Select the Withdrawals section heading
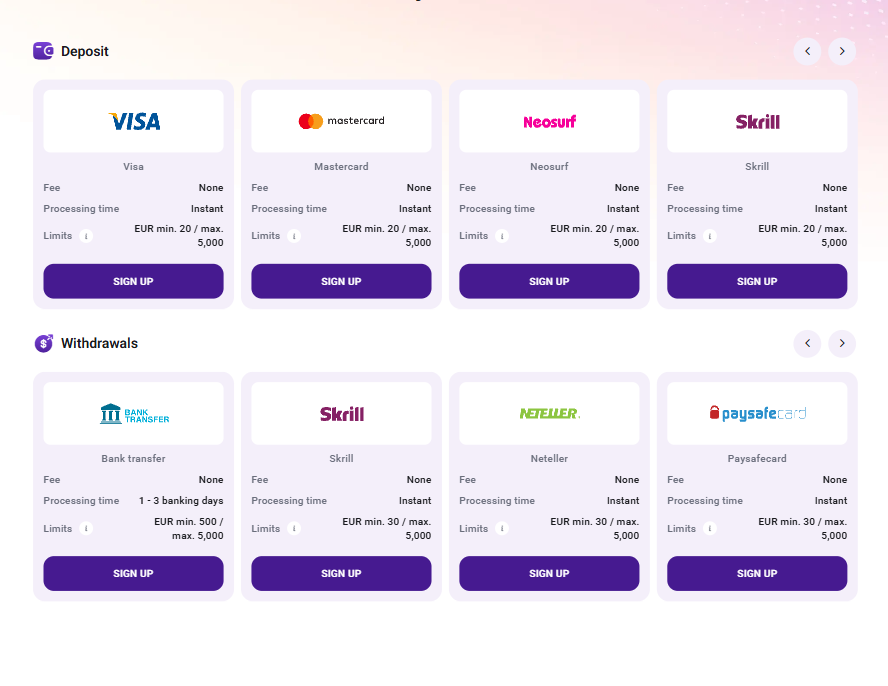Viewport: 888px width, 686px height. tap(98, 343)
